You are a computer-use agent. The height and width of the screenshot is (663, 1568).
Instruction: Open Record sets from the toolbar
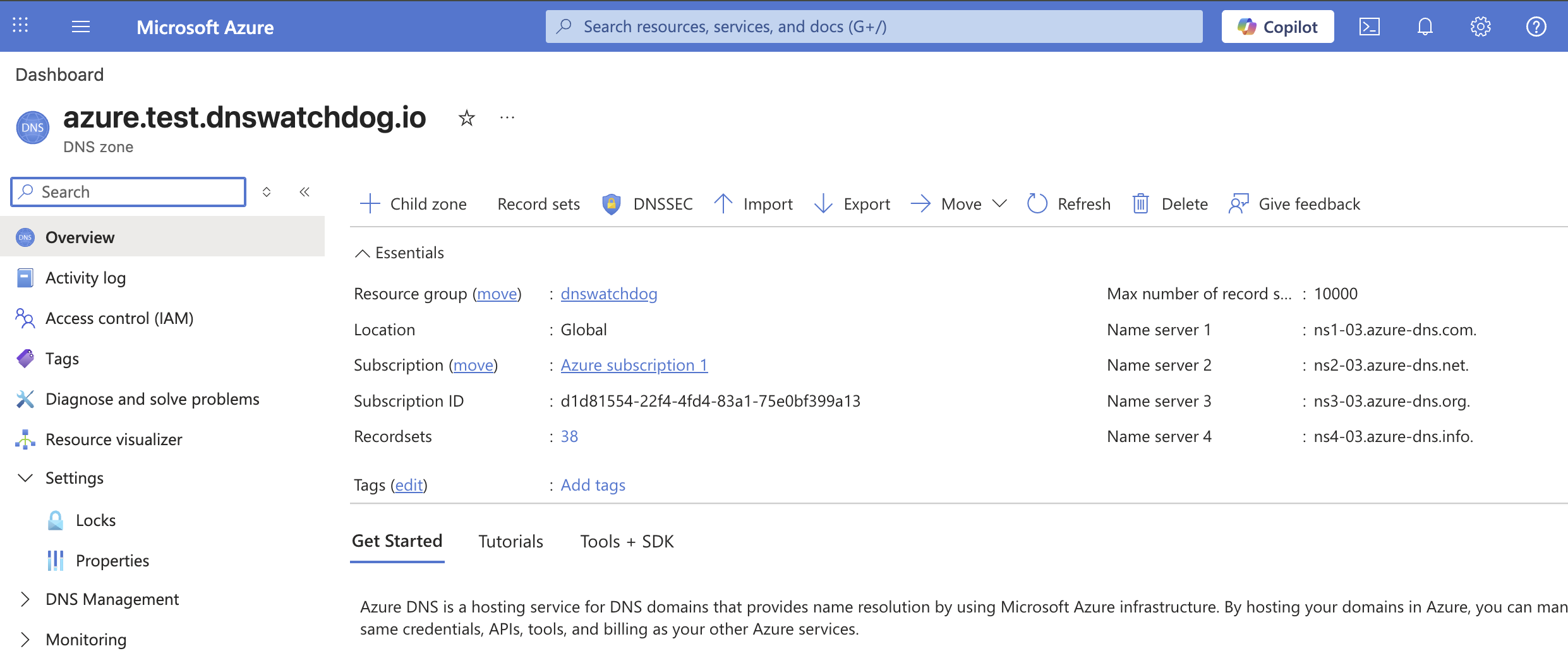[538, 204]
